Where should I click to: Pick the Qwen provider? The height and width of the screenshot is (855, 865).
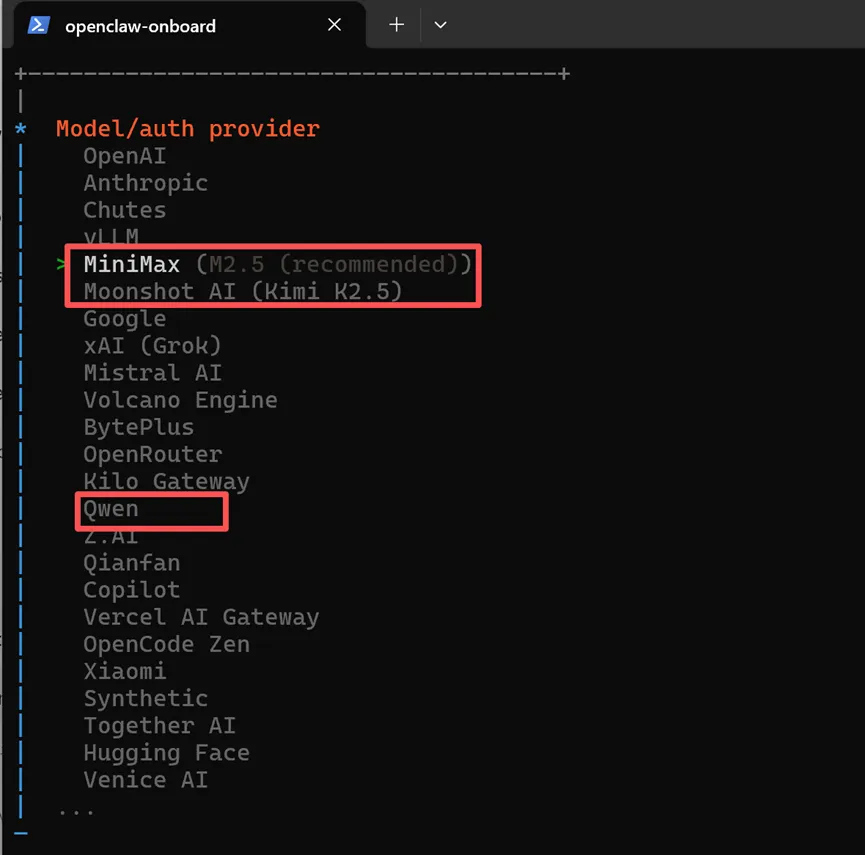[x=111, y=509]
